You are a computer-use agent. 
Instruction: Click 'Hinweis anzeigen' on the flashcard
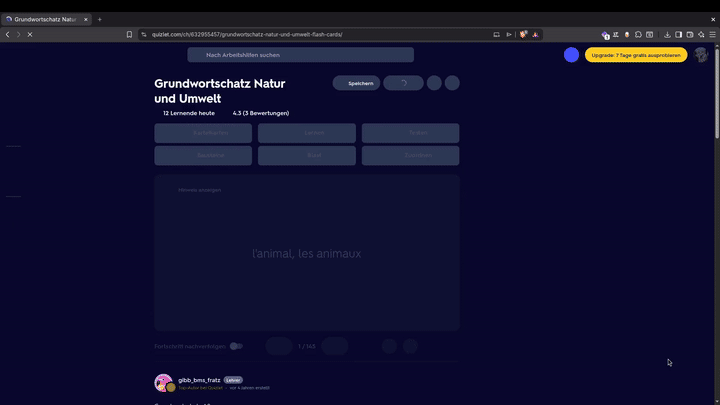[199, 190]
